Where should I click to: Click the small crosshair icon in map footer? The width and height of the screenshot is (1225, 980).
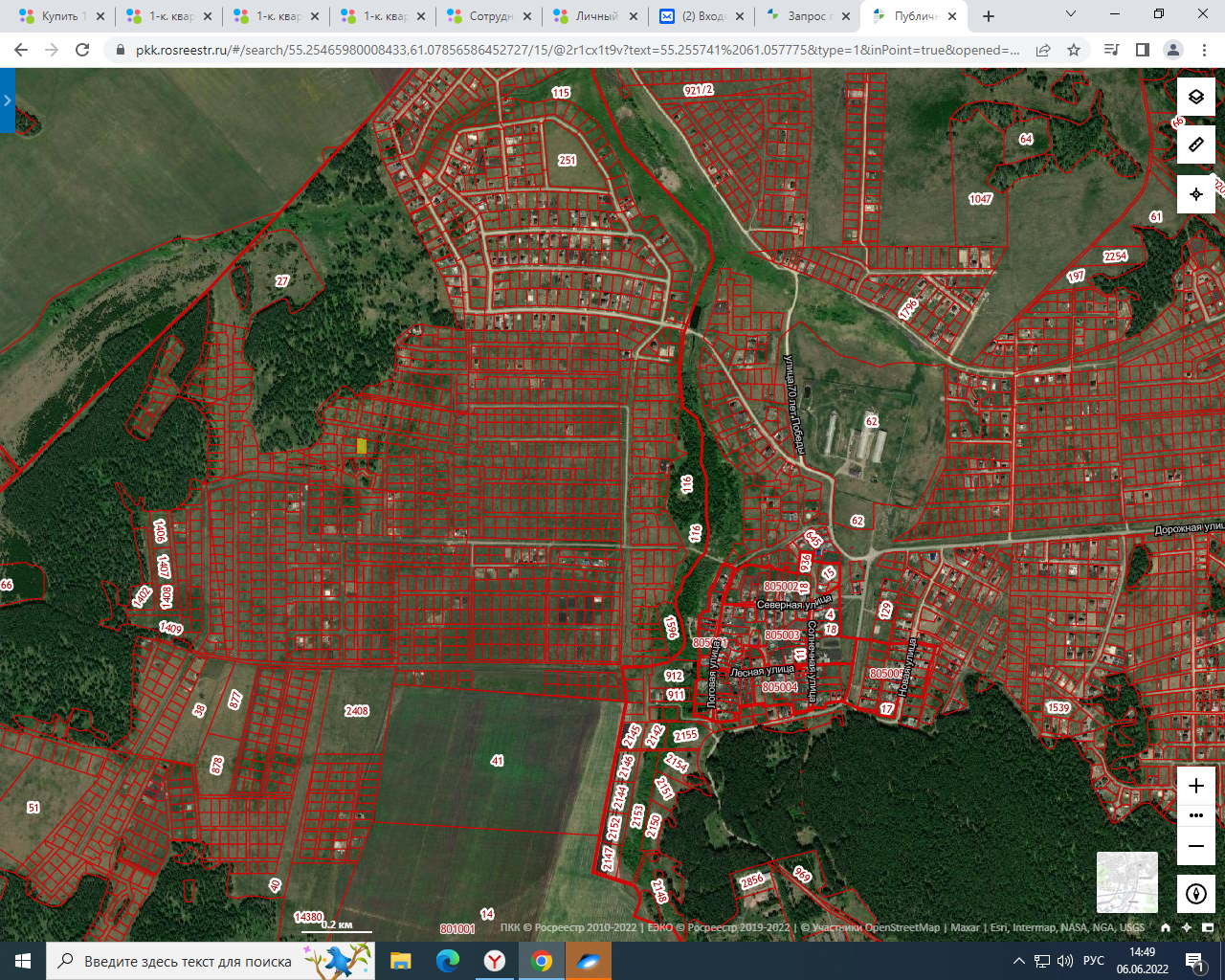click(1187, 927)
